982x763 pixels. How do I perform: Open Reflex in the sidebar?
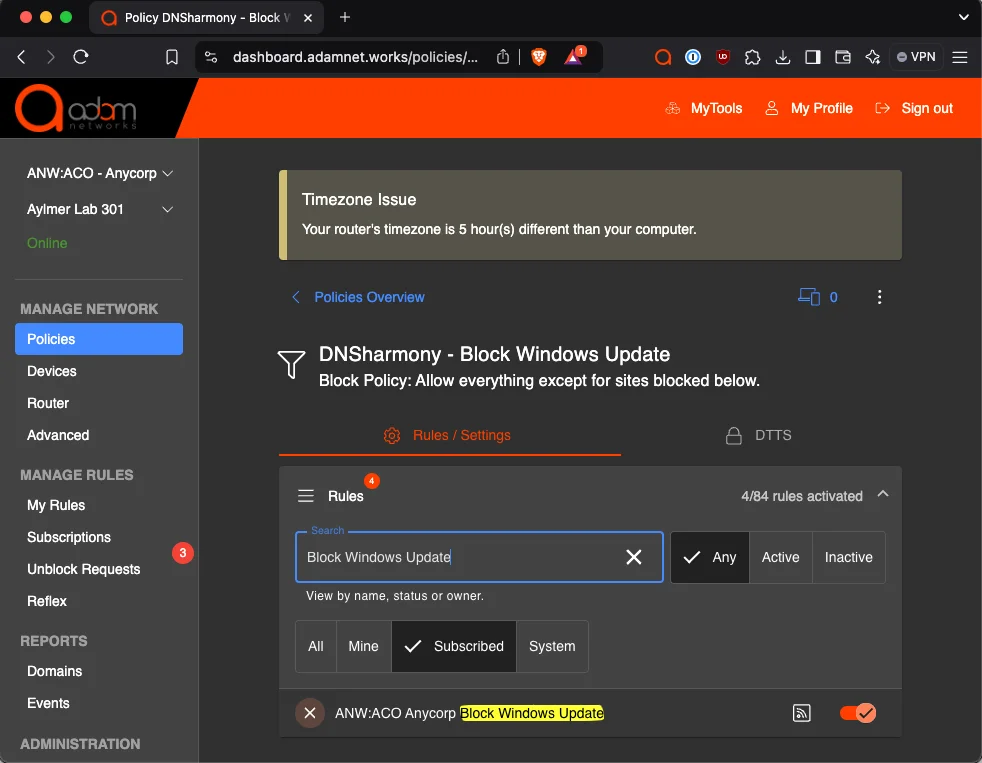point(47,601)
